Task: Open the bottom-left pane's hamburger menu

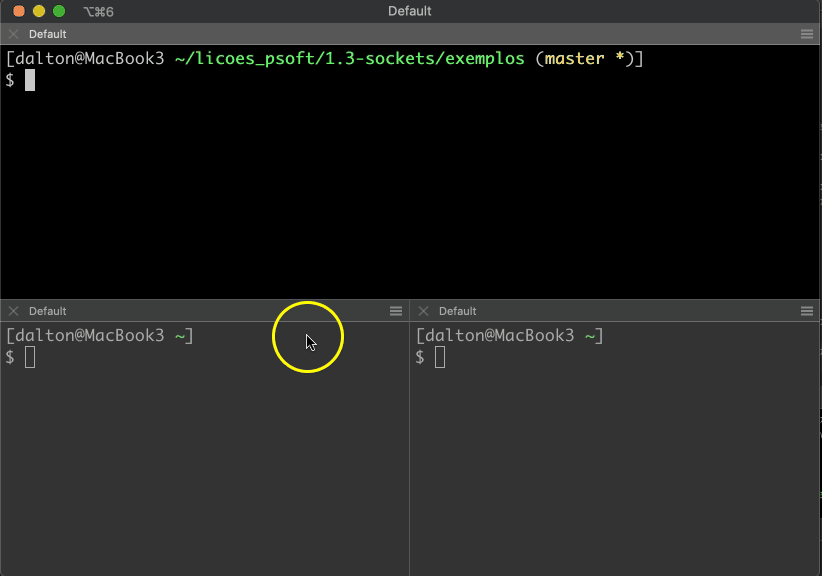Action: [x=396, y=311]
